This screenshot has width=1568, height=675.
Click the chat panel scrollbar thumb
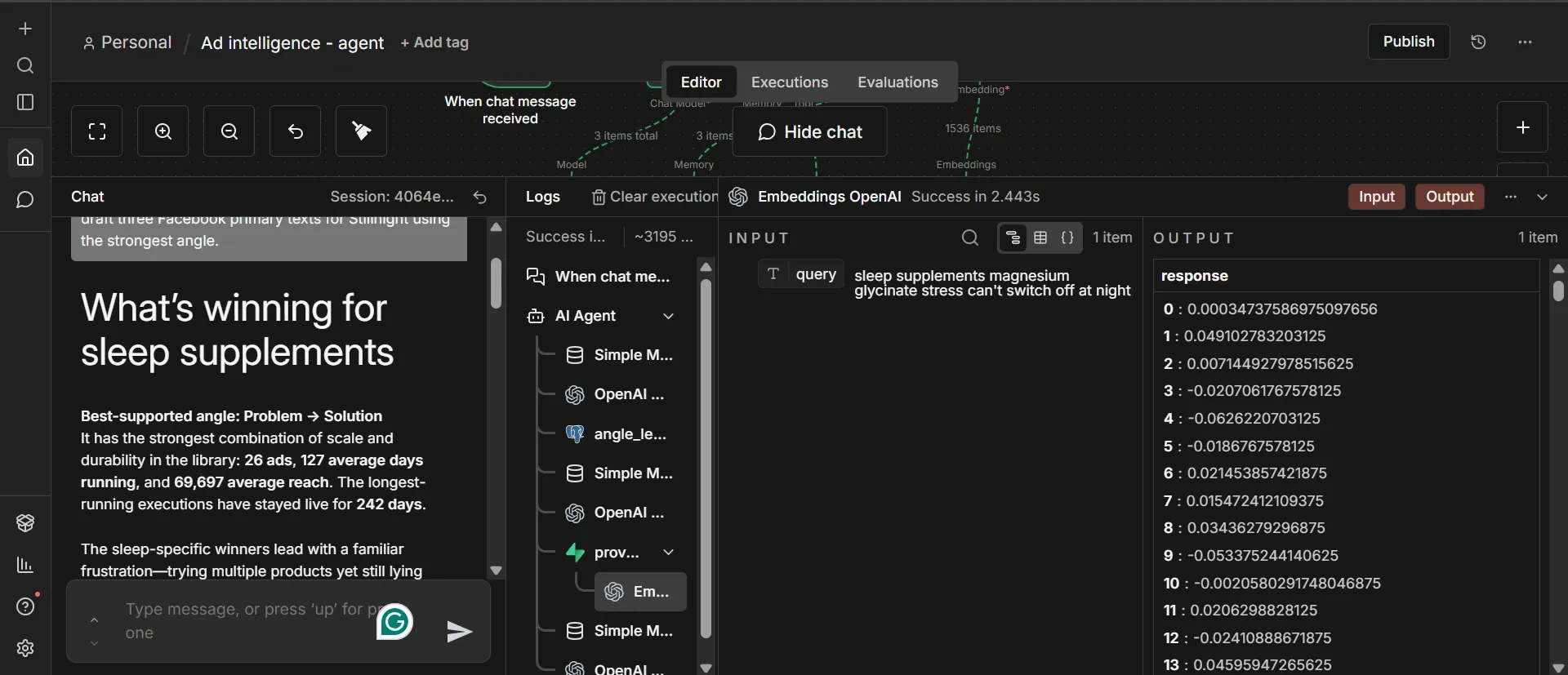click(496, 283)
